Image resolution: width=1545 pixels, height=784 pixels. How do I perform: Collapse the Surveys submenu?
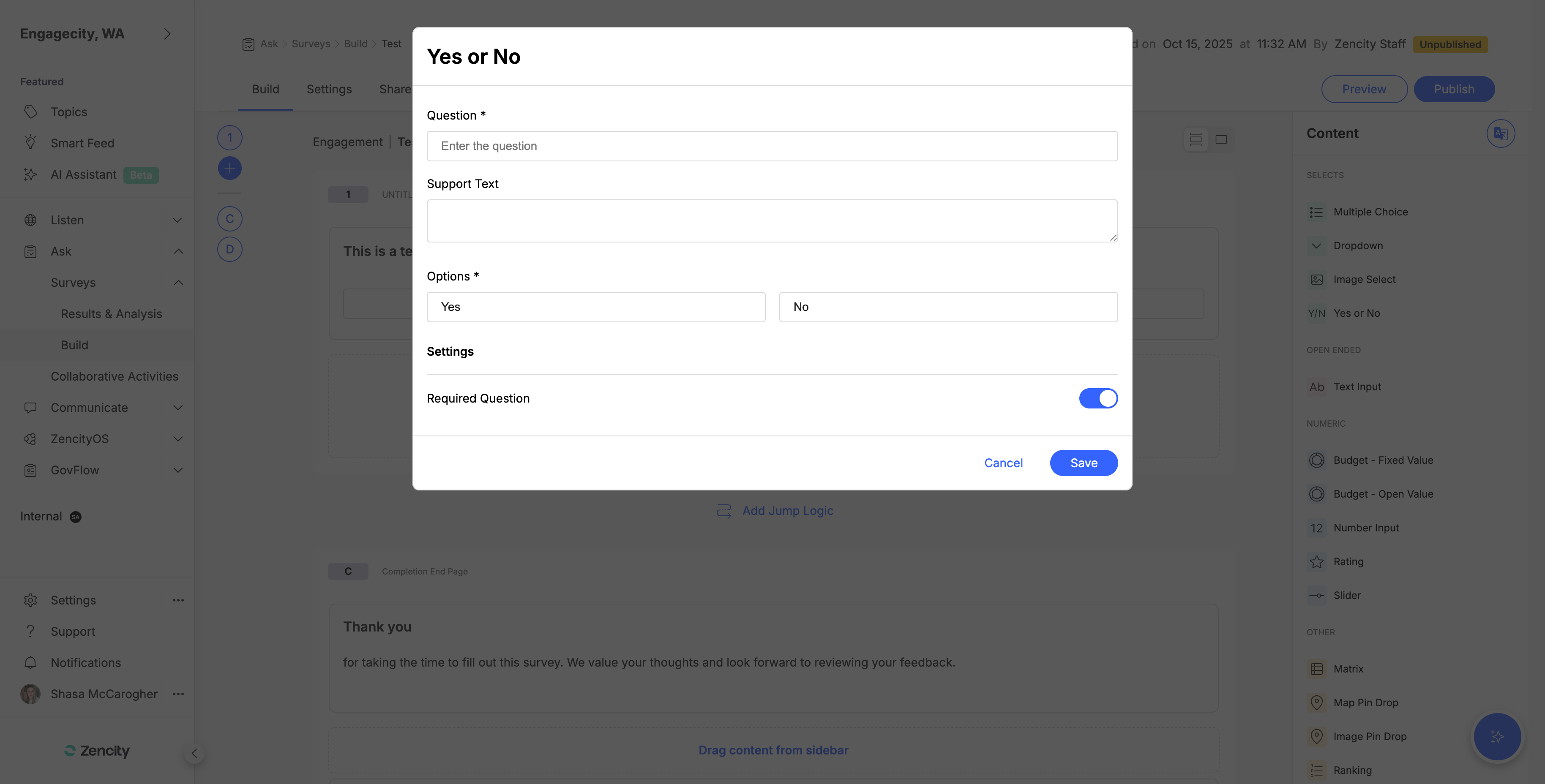coord(178,282)
